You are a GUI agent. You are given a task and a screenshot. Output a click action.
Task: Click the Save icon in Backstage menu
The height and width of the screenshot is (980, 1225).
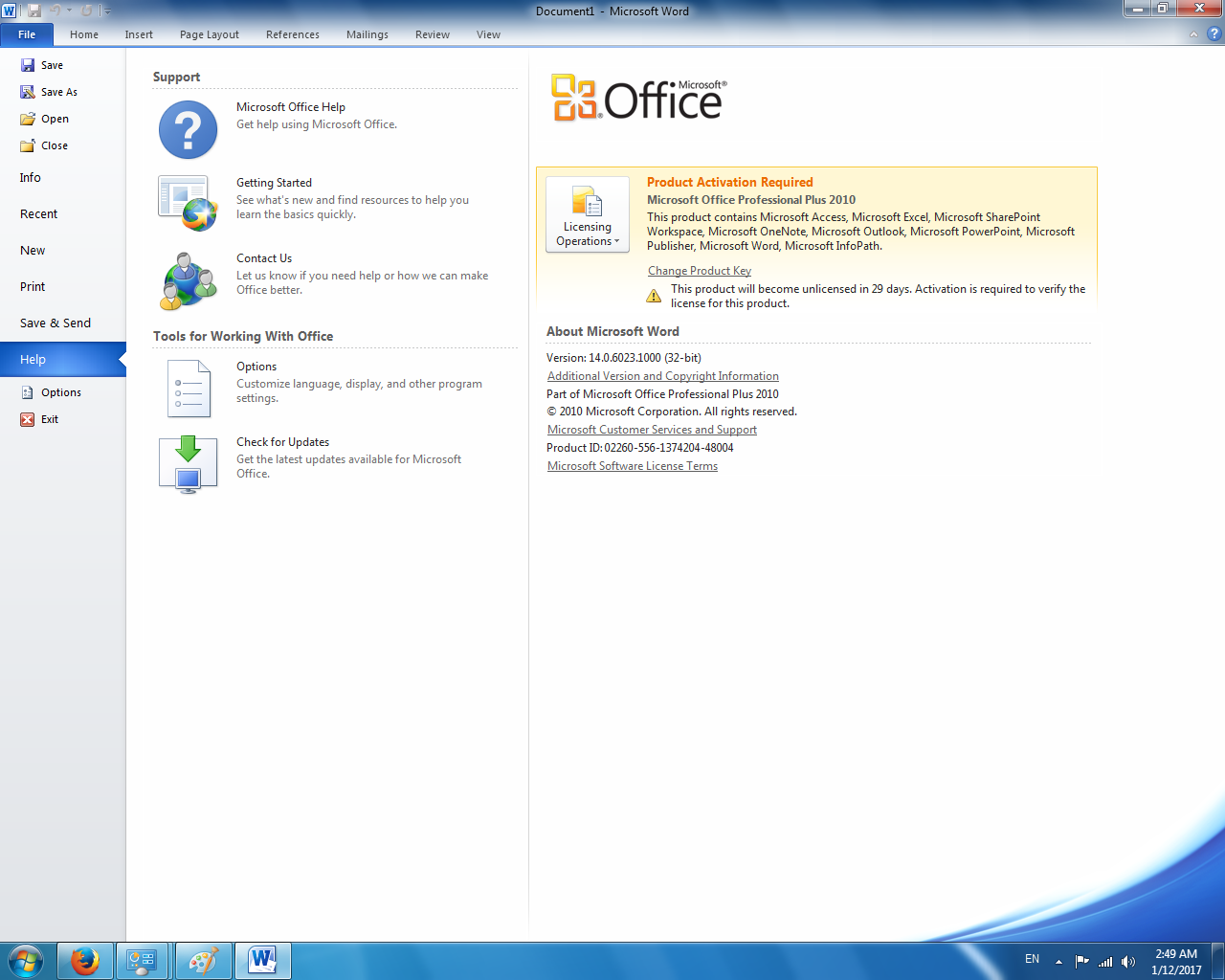point(28,65)
